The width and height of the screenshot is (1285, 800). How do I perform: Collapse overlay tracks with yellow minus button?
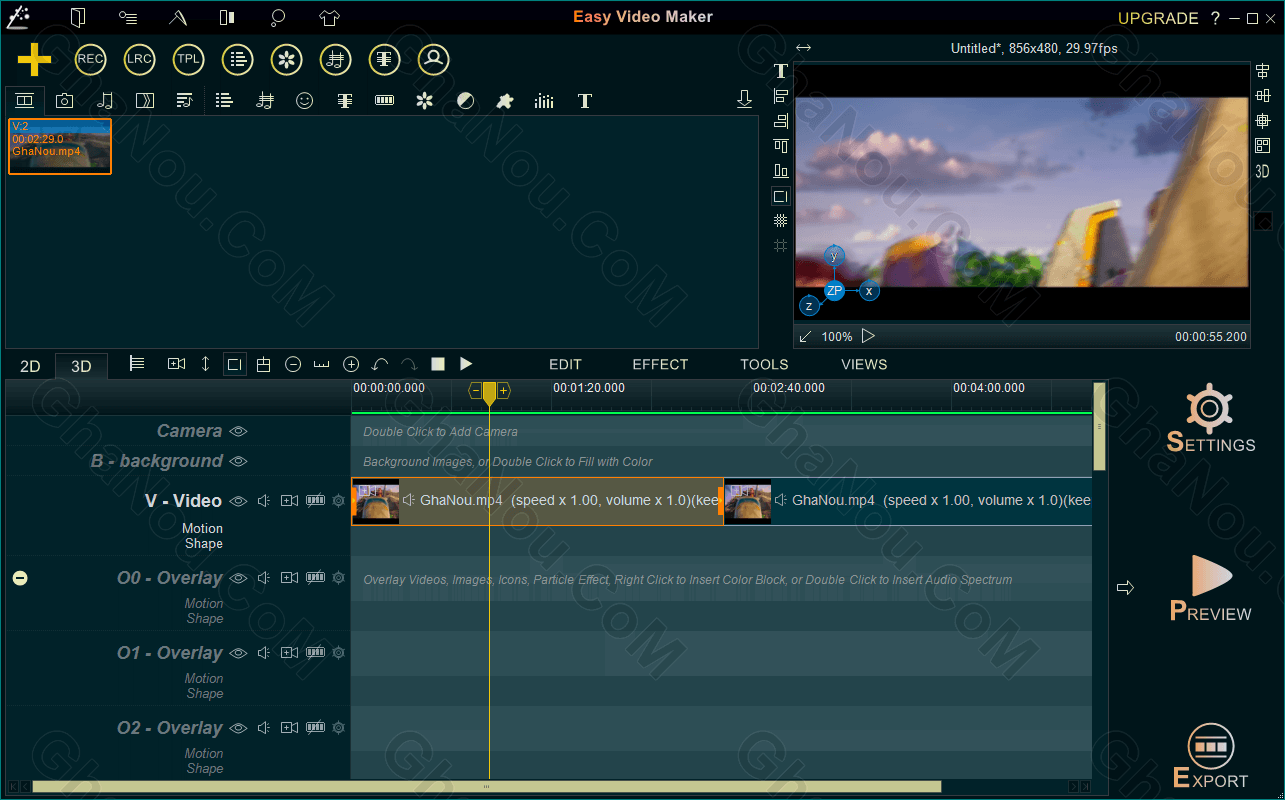[x=20, y=578]
